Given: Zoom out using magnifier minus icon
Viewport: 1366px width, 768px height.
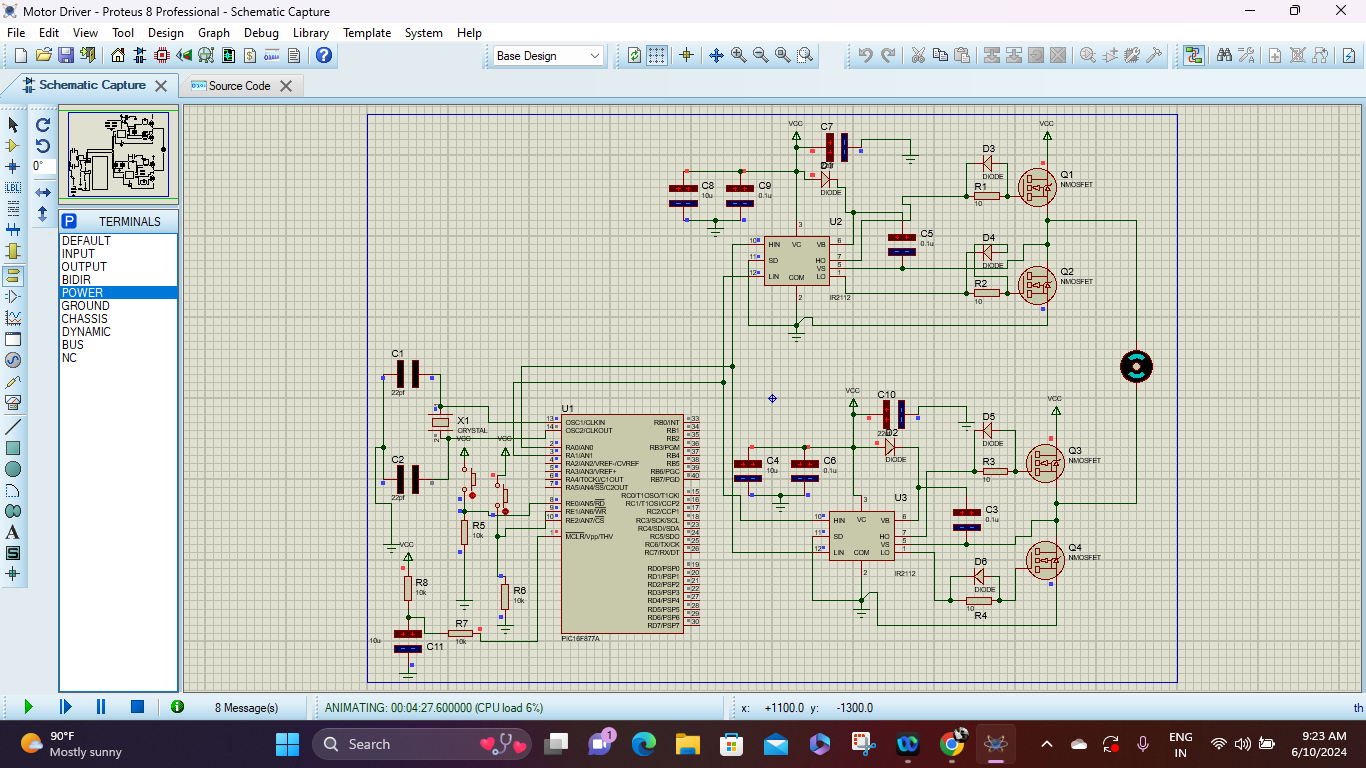Looking at the screenshot, I should click(760, 55).
